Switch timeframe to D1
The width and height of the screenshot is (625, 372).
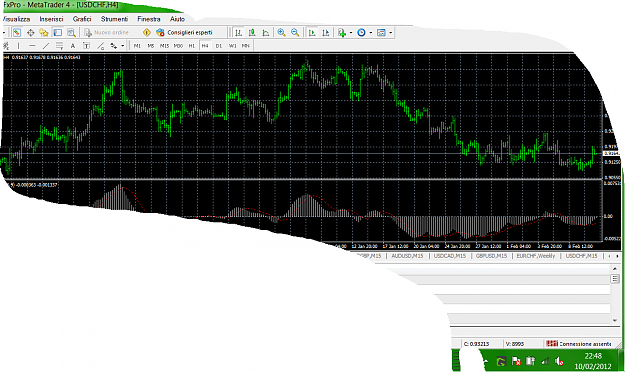(218, 46)
